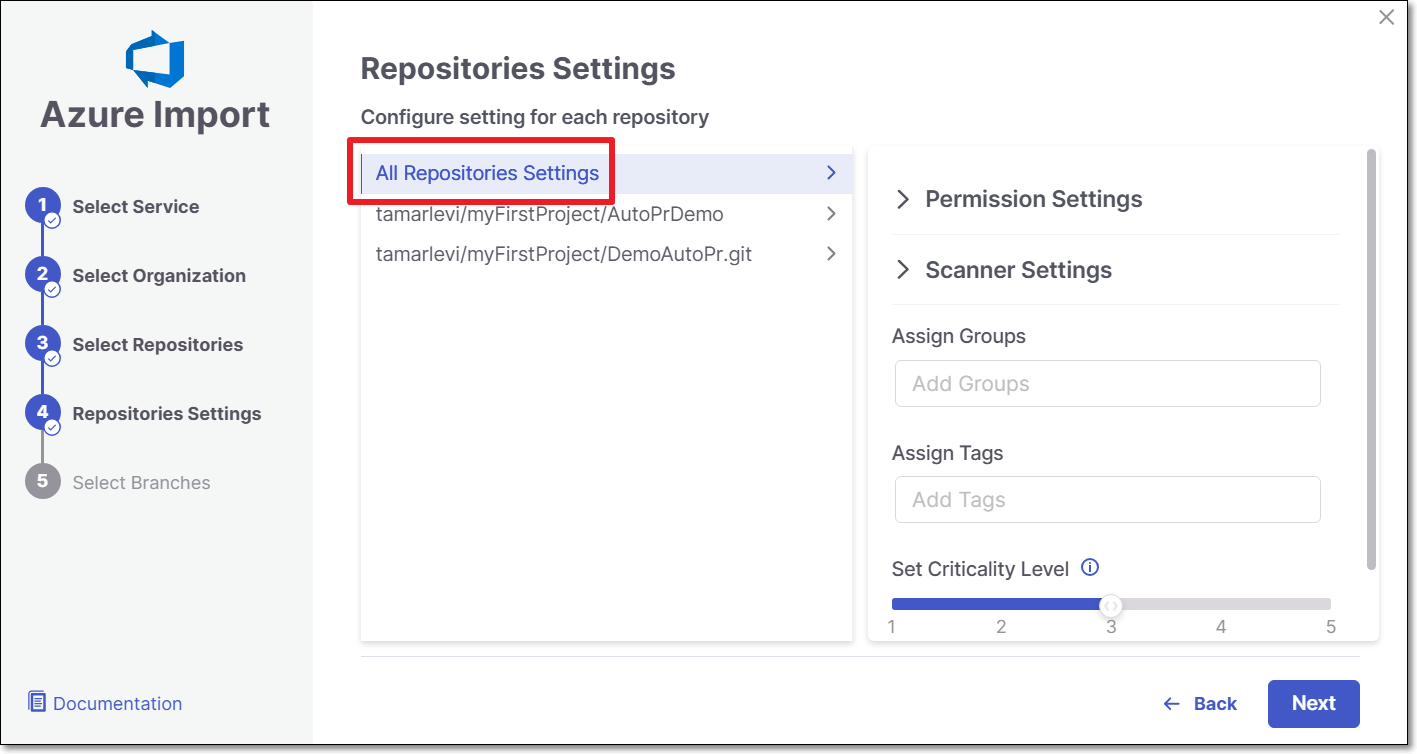Click the Documentation book icon

(37, 702)
